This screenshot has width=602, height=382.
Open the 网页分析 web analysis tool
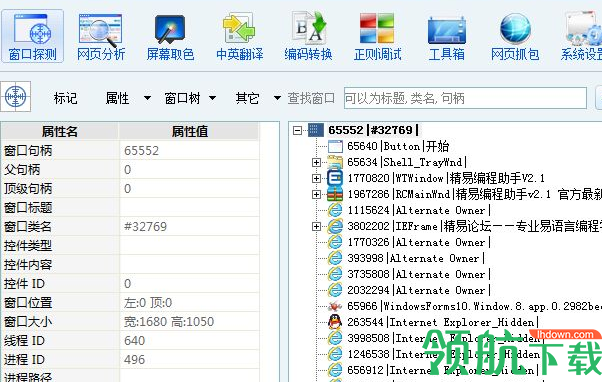click(x=101, y=36)
